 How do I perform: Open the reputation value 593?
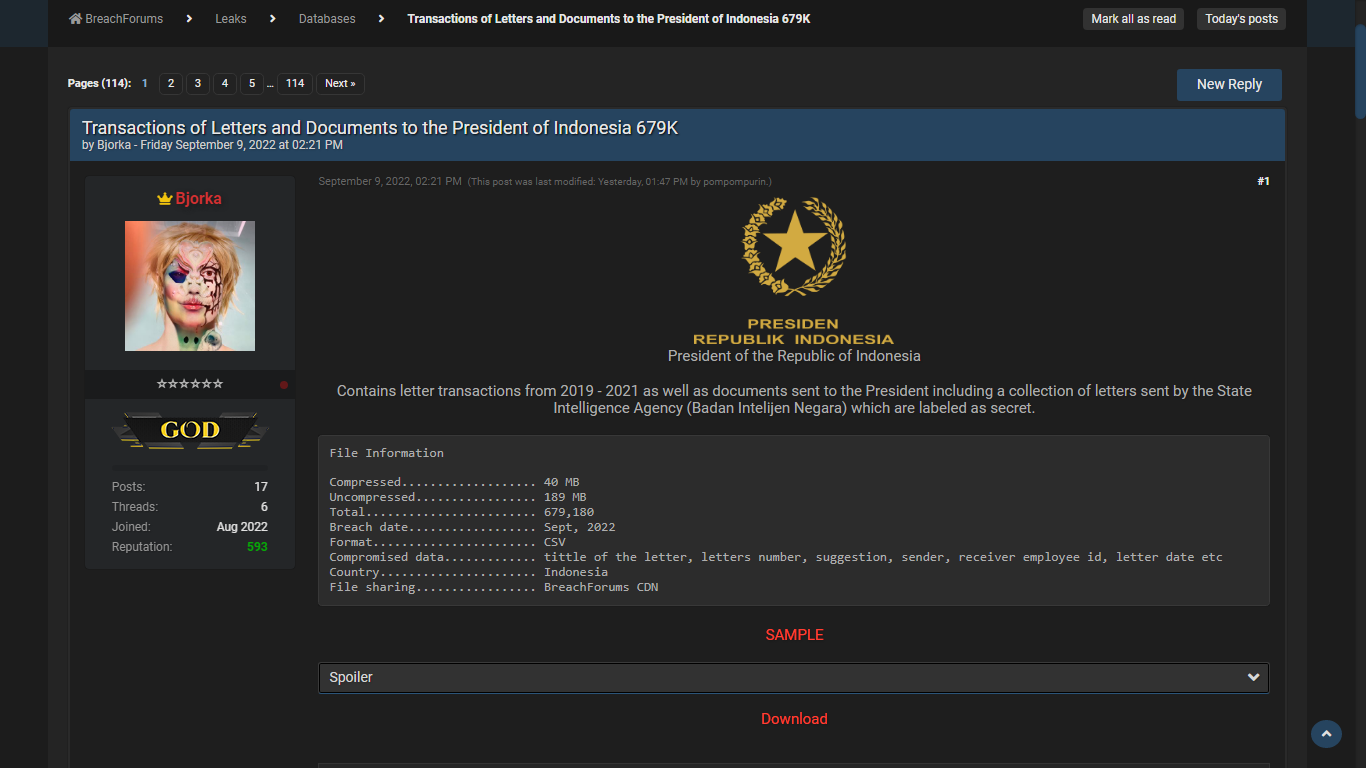257,547
